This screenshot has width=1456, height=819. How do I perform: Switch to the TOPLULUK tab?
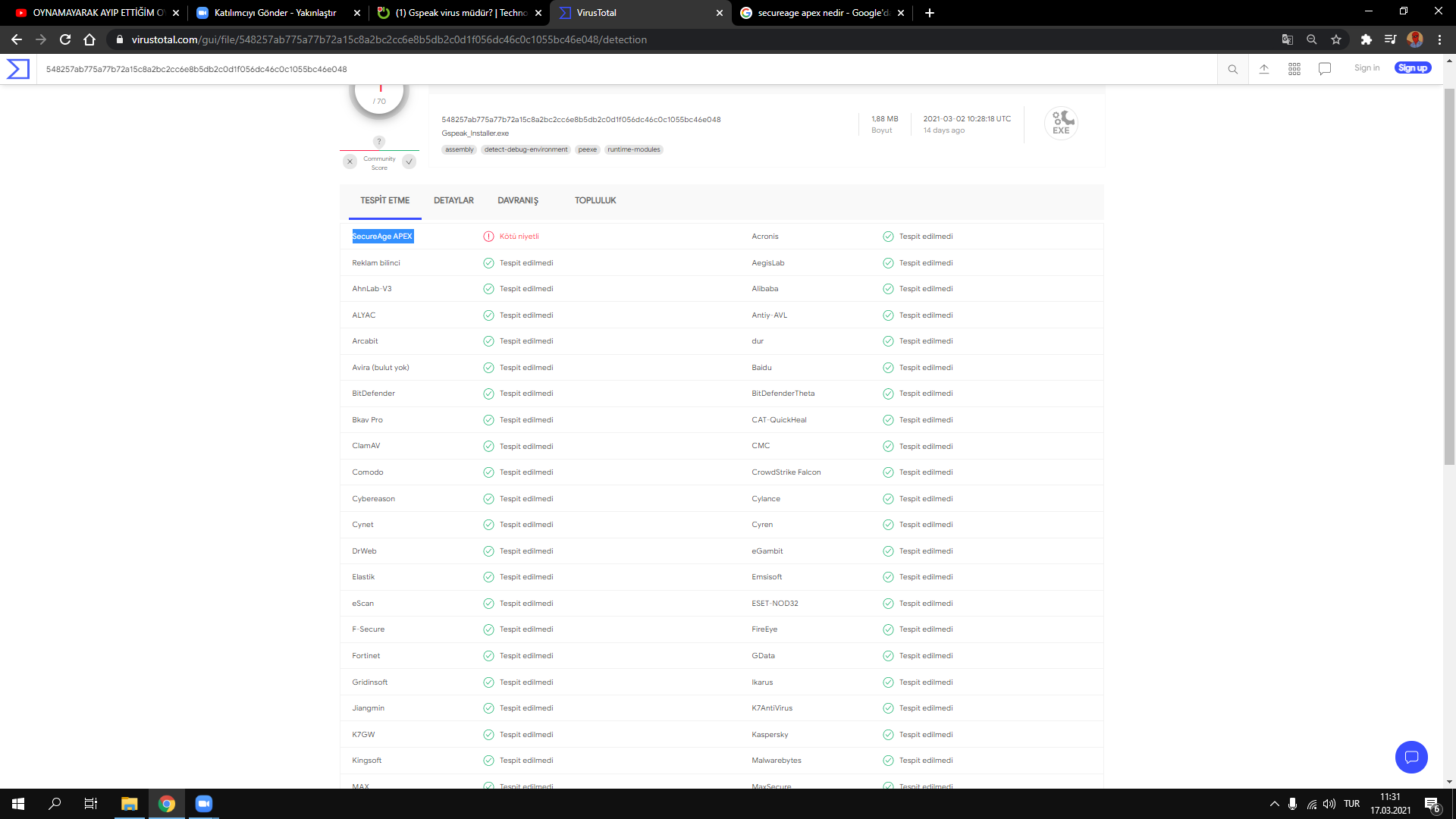point(595,201)
